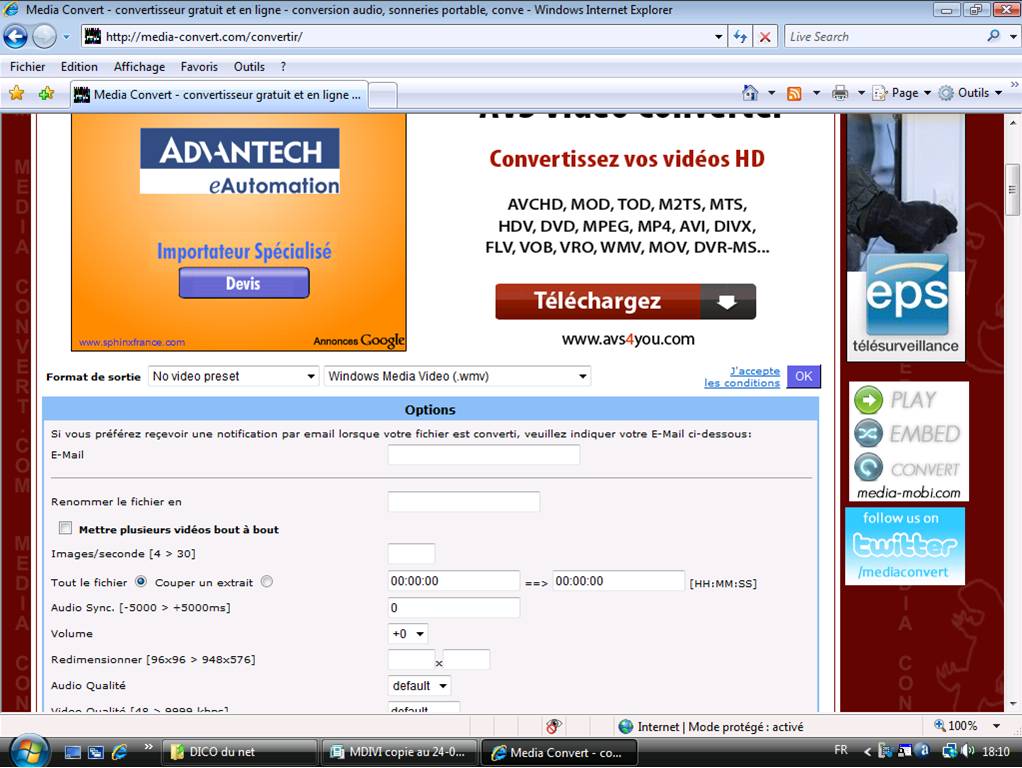1022x768 pixels.
Task: Click the New Tab button
Action: [x=384, y=95]
